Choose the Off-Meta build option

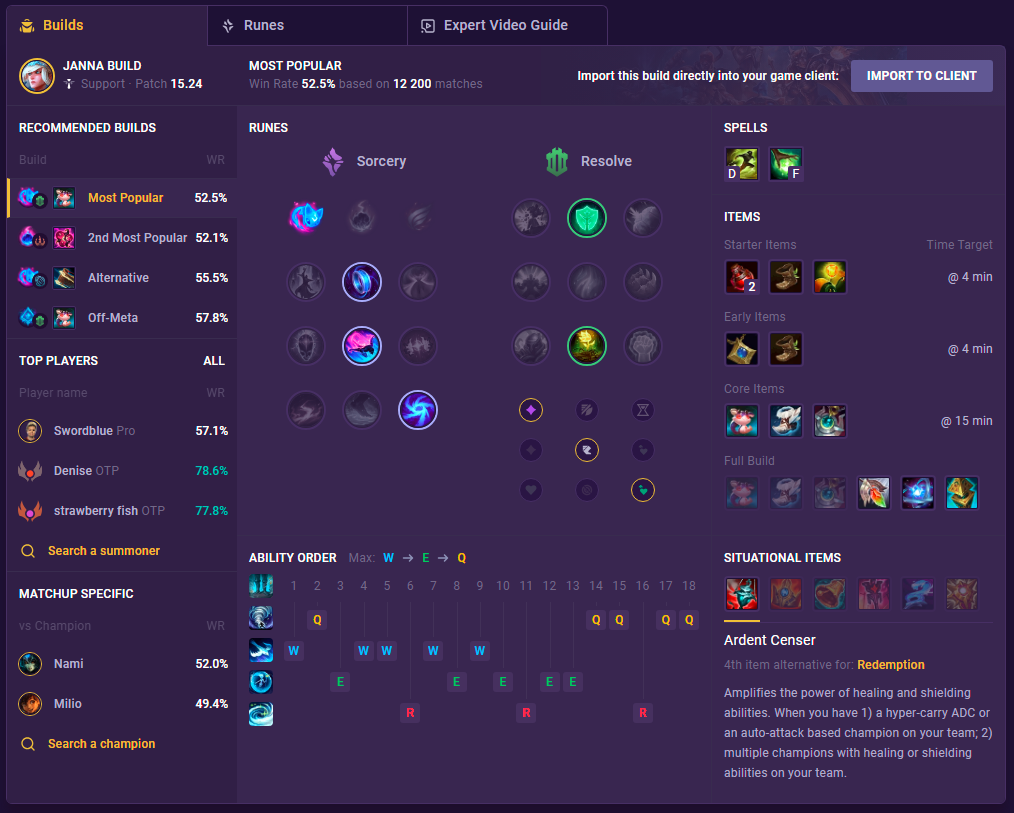point(122,318)
